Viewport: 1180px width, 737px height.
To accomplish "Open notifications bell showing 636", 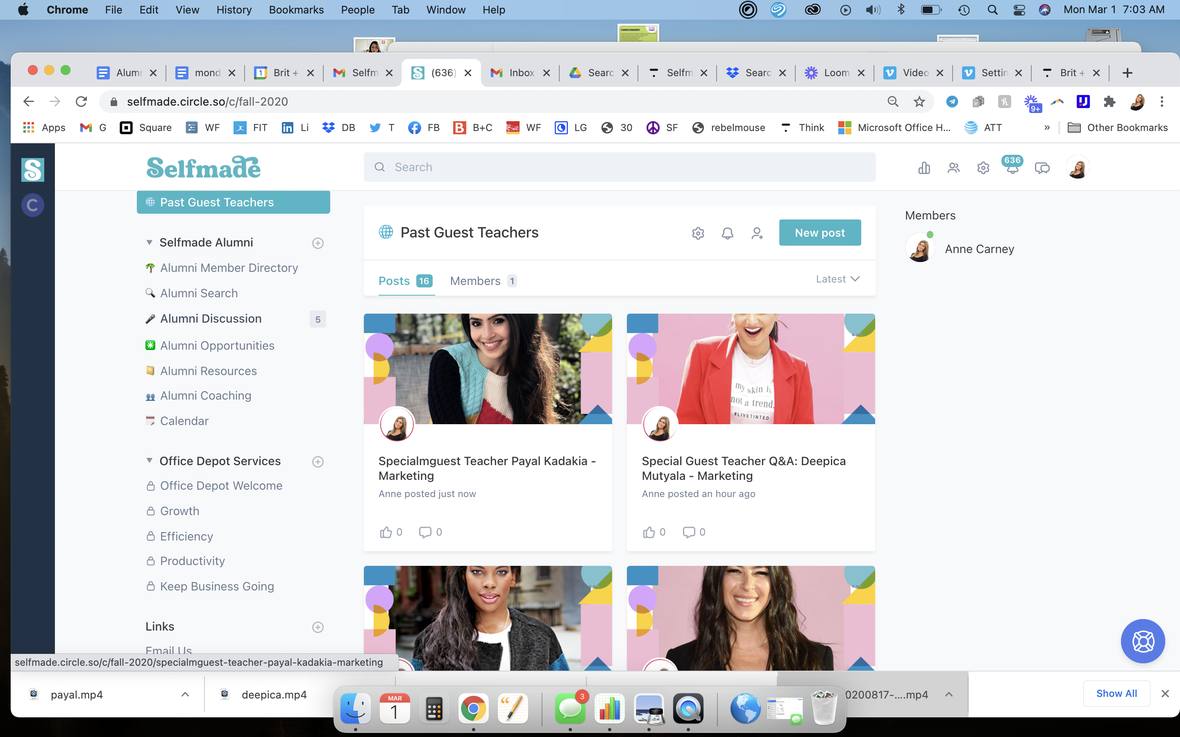I will [1012, 166].
